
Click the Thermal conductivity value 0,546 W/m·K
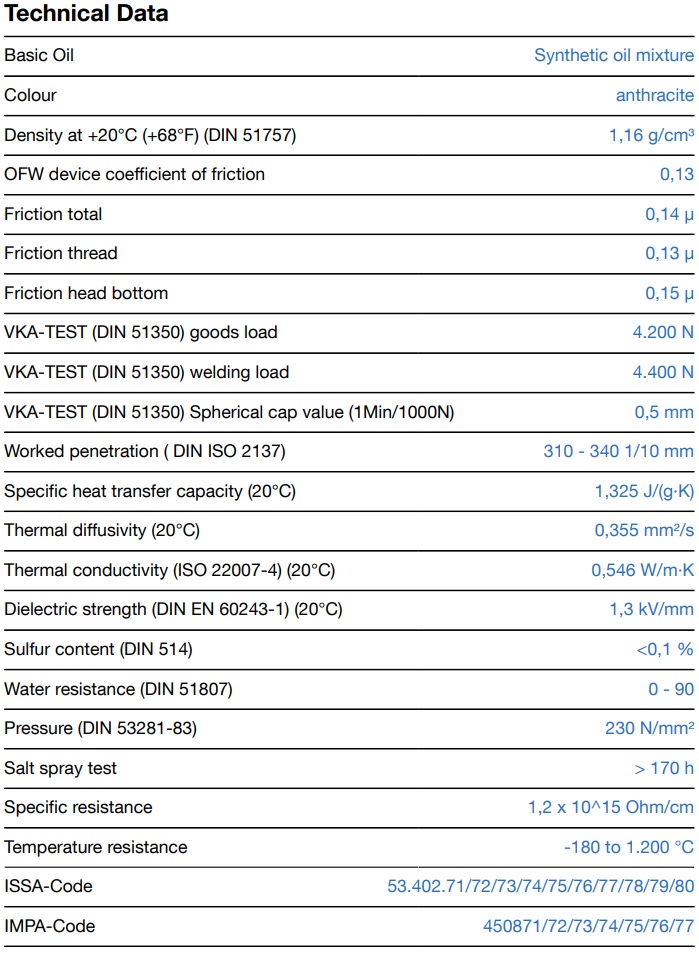point(642,571)
